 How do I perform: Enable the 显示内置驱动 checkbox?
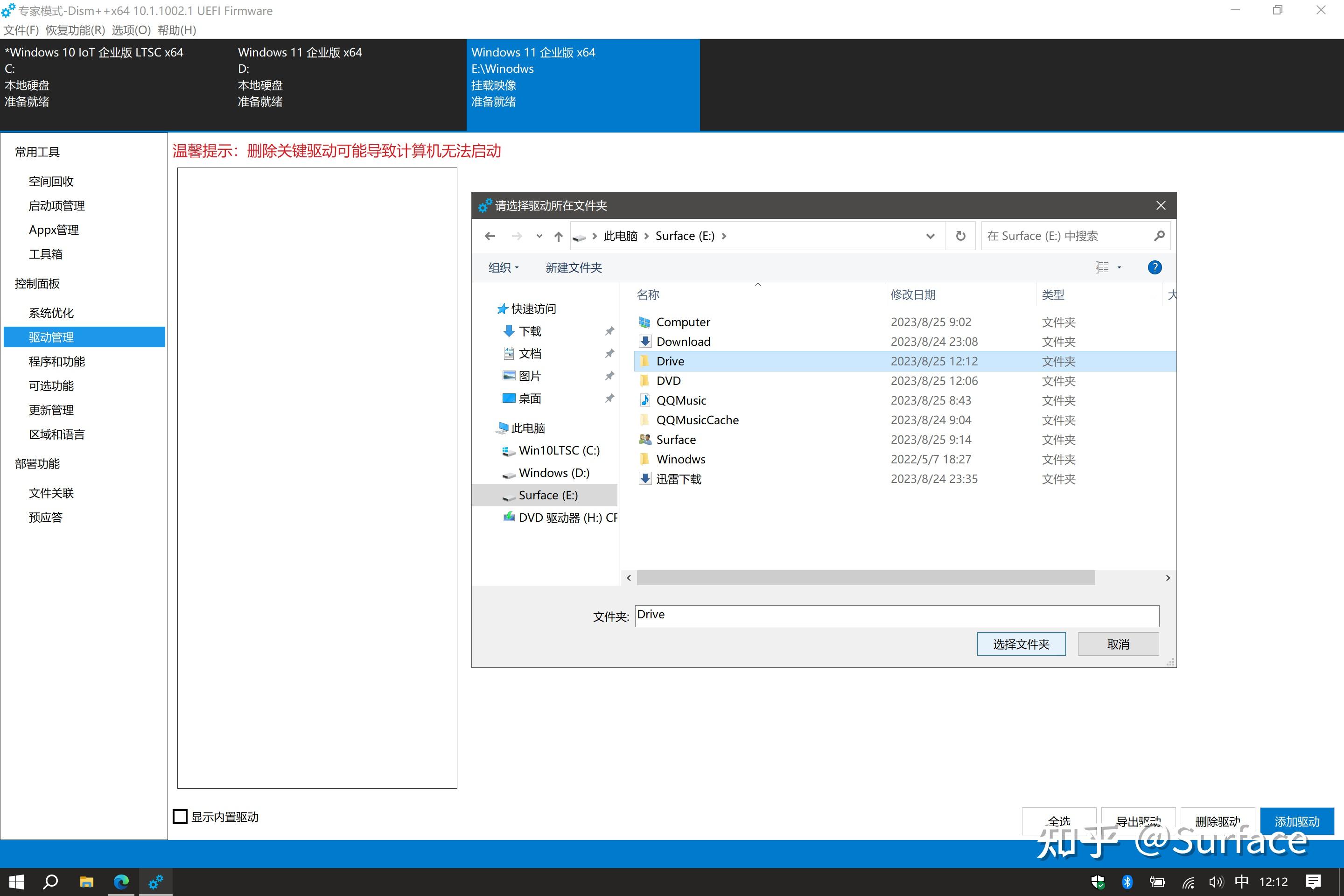[181, 817]
